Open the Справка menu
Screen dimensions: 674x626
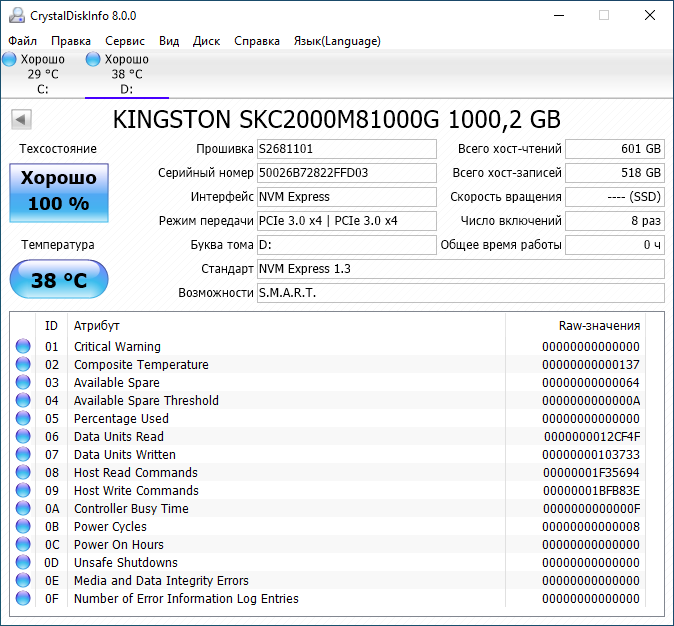(257, 41)
